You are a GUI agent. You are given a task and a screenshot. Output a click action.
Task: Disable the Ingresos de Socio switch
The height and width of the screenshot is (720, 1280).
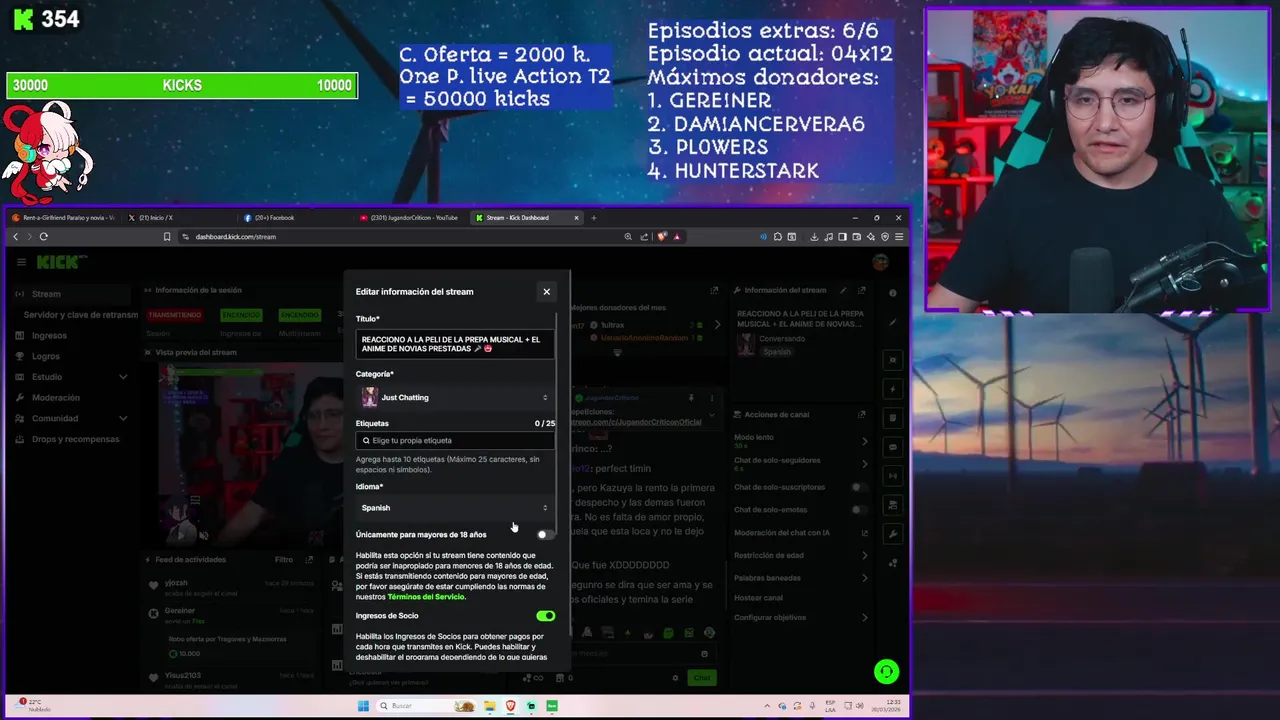coord(545,616)
